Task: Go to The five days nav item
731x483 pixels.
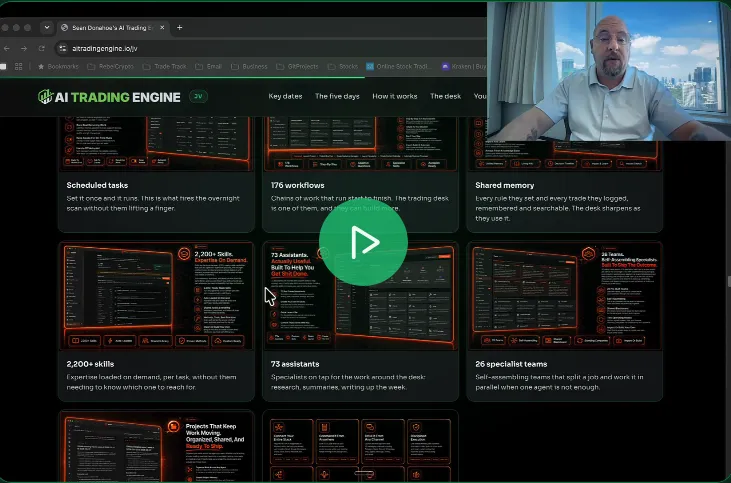Action: [x=337, y=96]
